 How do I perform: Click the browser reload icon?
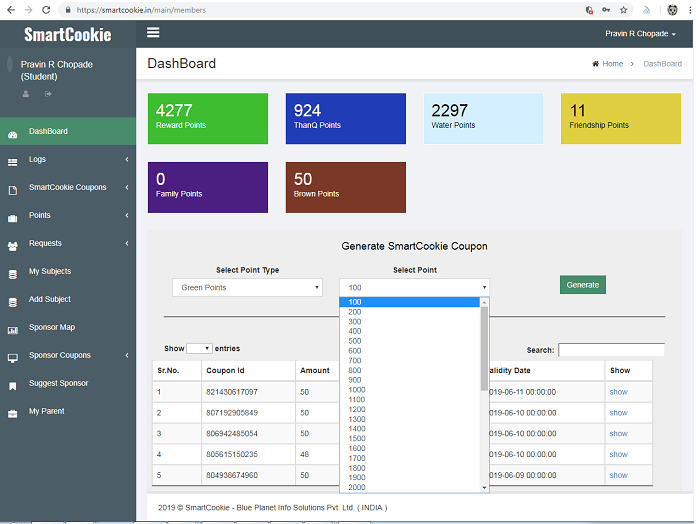click(46, 9)
